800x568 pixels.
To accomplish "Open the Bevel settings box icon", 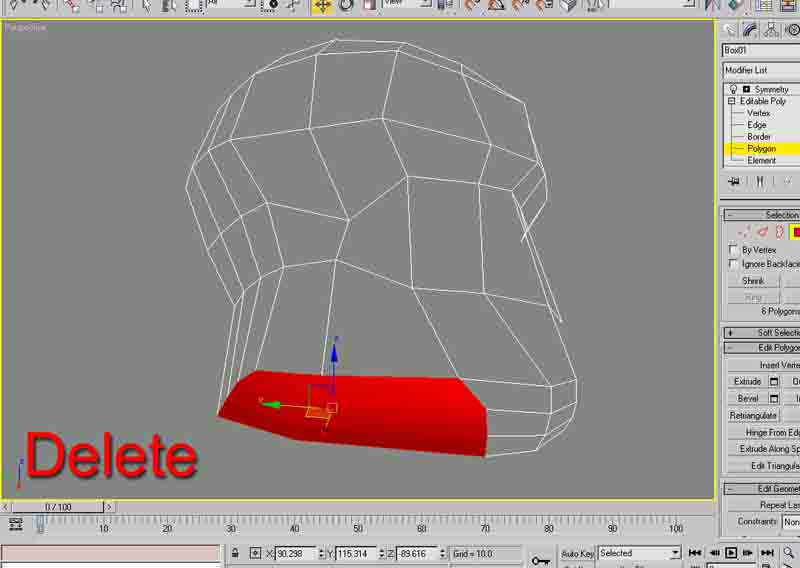I will click(773, 399).
